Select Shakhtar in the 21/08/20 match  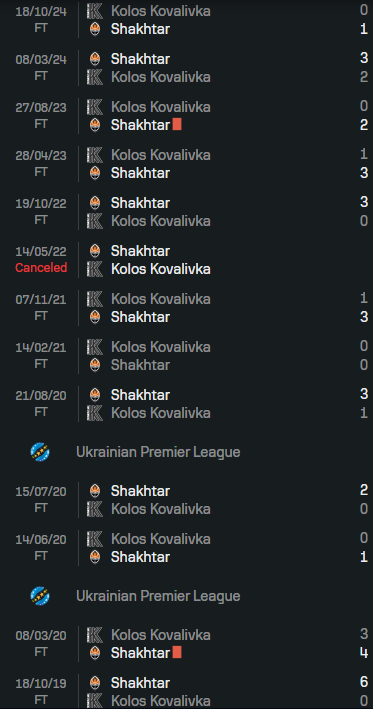(140, 395)
